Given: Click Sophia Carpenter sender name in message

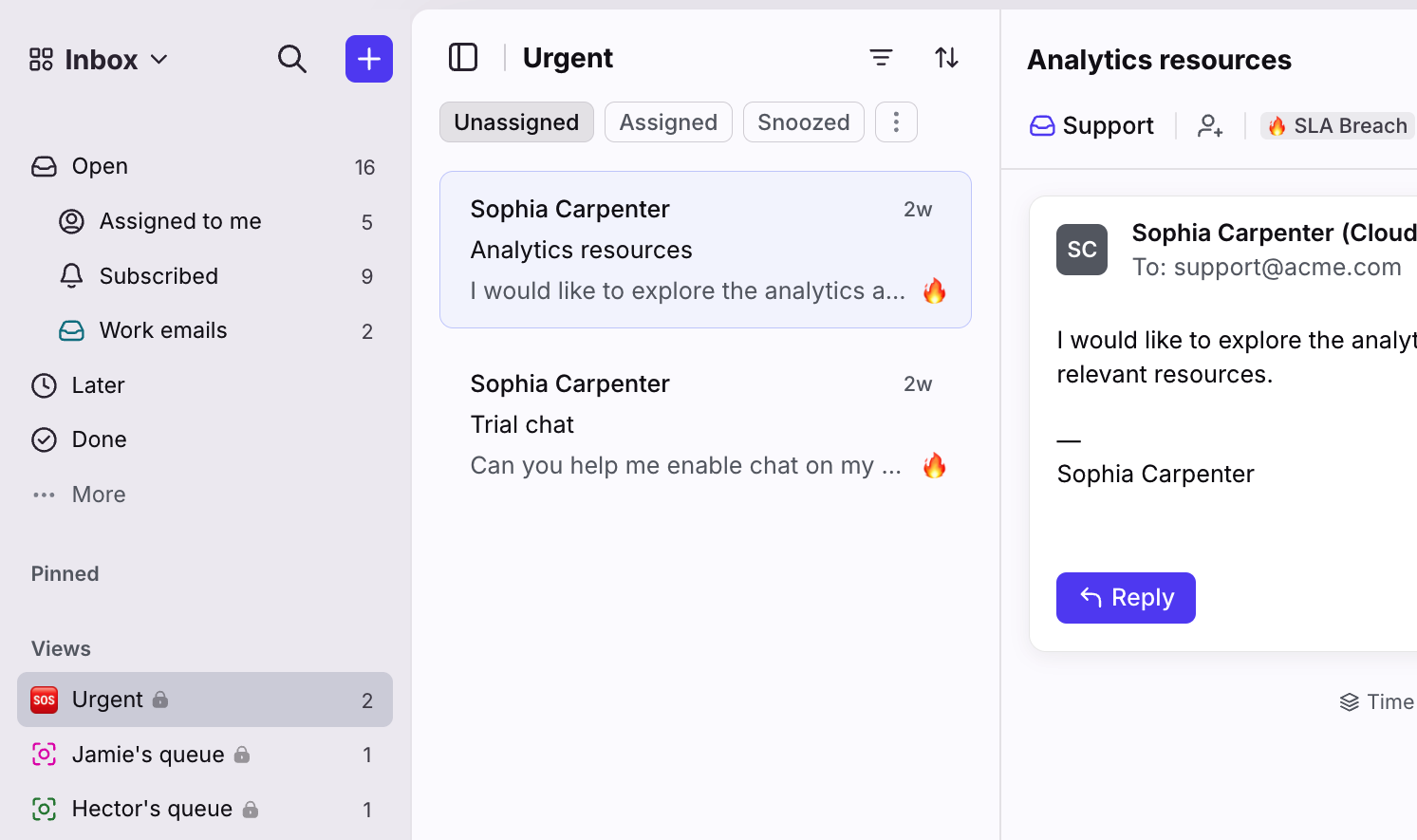Looking at the screenshot, I should click(1275, 233).
